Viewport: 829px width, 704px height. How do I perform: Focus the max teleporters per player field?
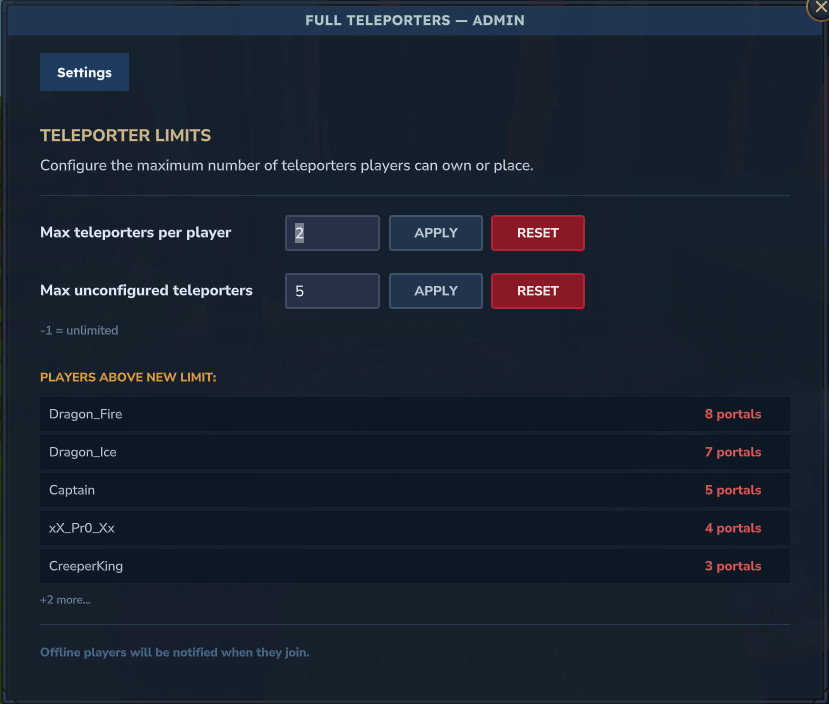click(x=332, y=233)
